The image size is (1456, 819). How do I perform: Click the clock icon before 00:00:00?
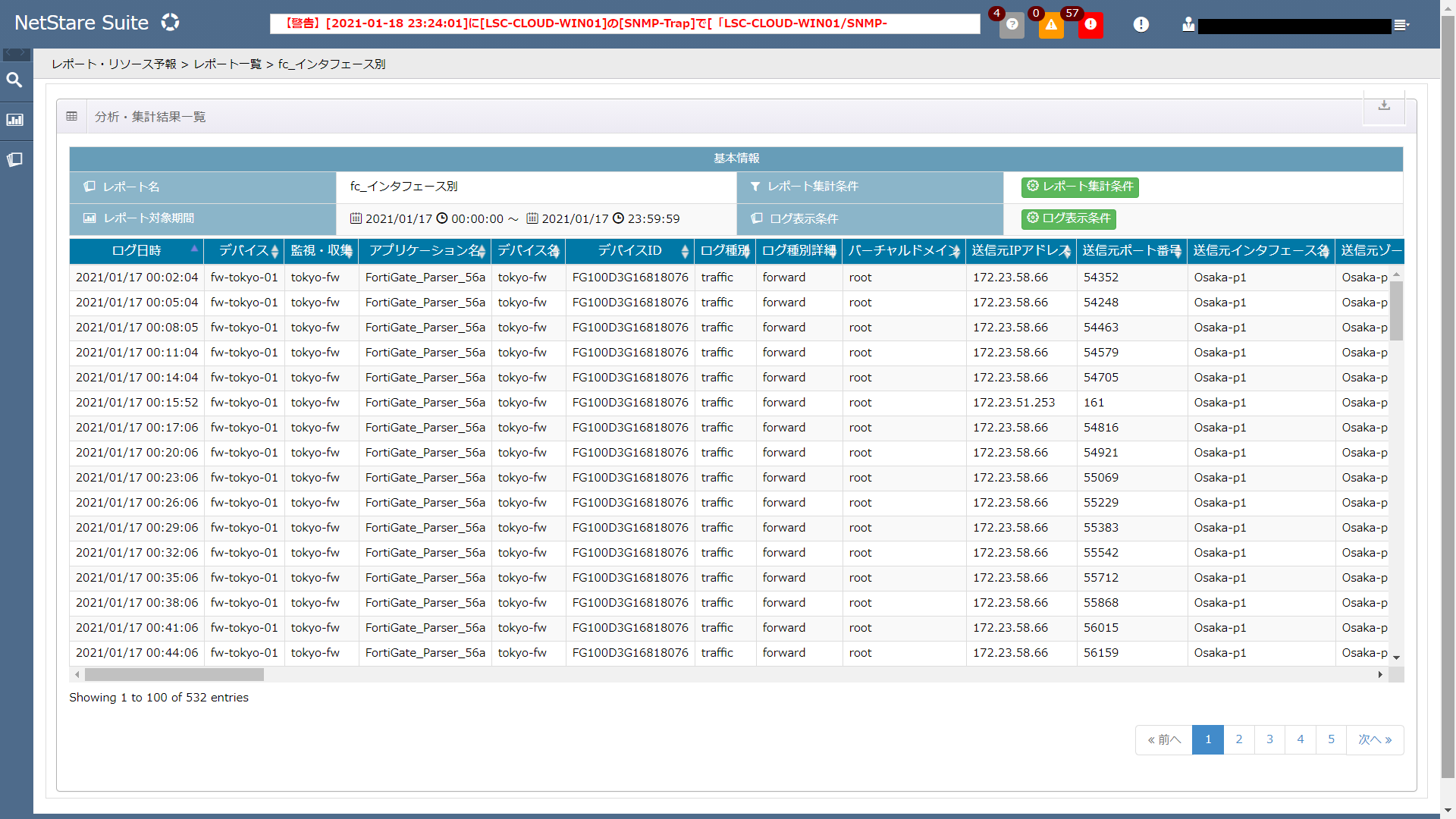[x=442, y=218]
